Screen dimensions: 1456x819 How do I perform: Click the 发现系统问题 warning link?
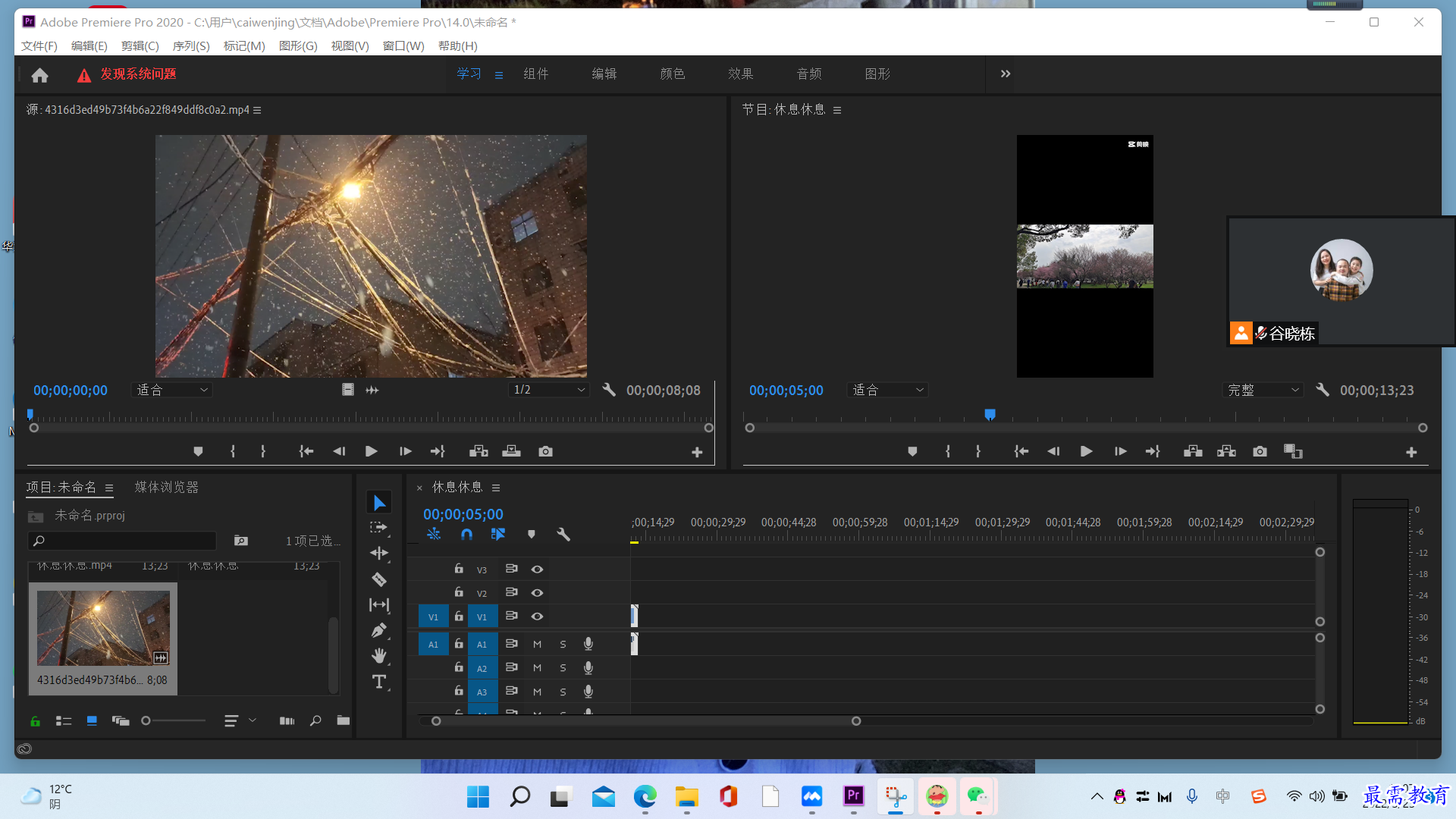138,74
